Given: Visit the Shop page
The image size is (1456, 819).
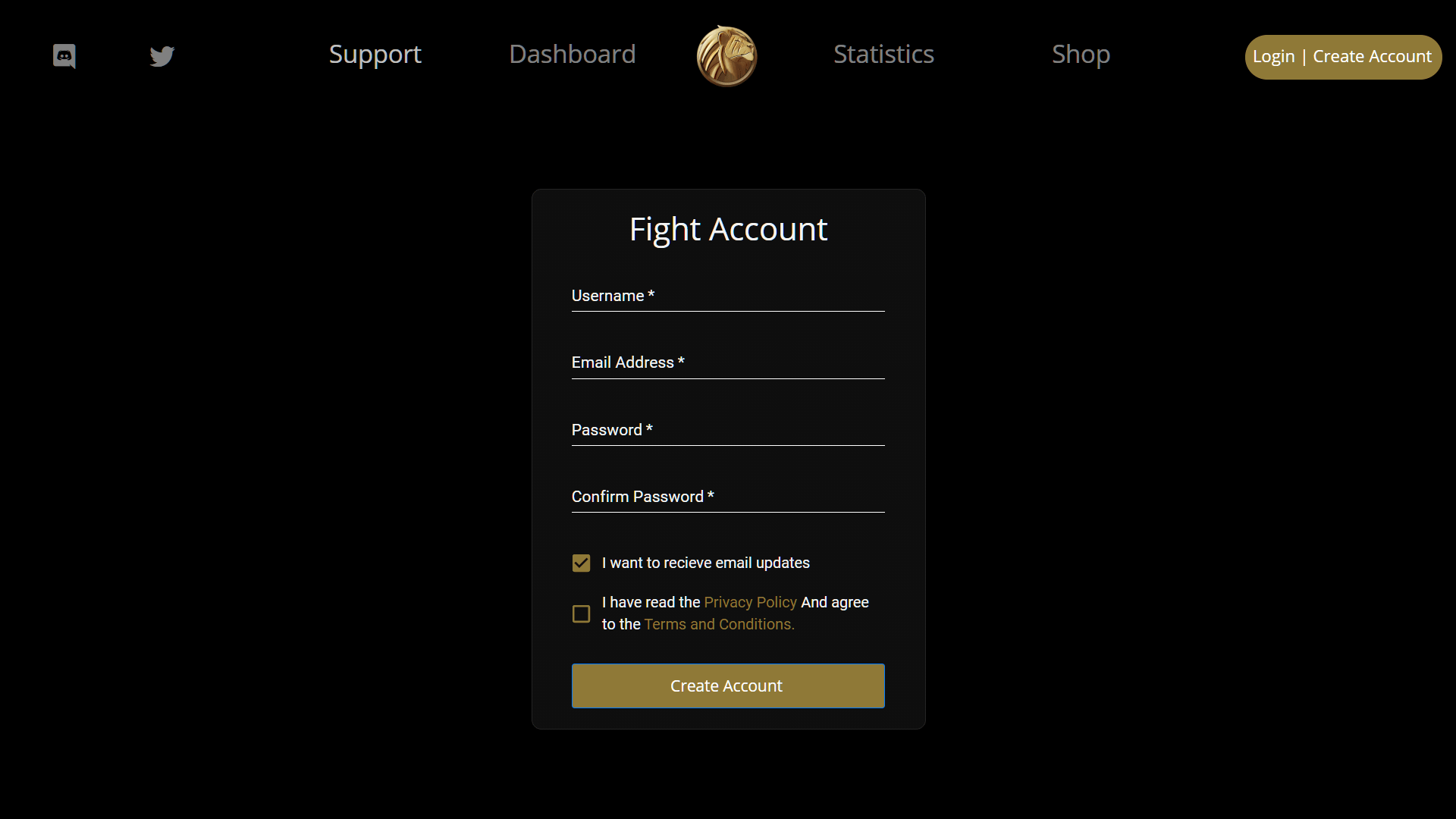Looking at the screenshot, I should tap(1081, 55).
